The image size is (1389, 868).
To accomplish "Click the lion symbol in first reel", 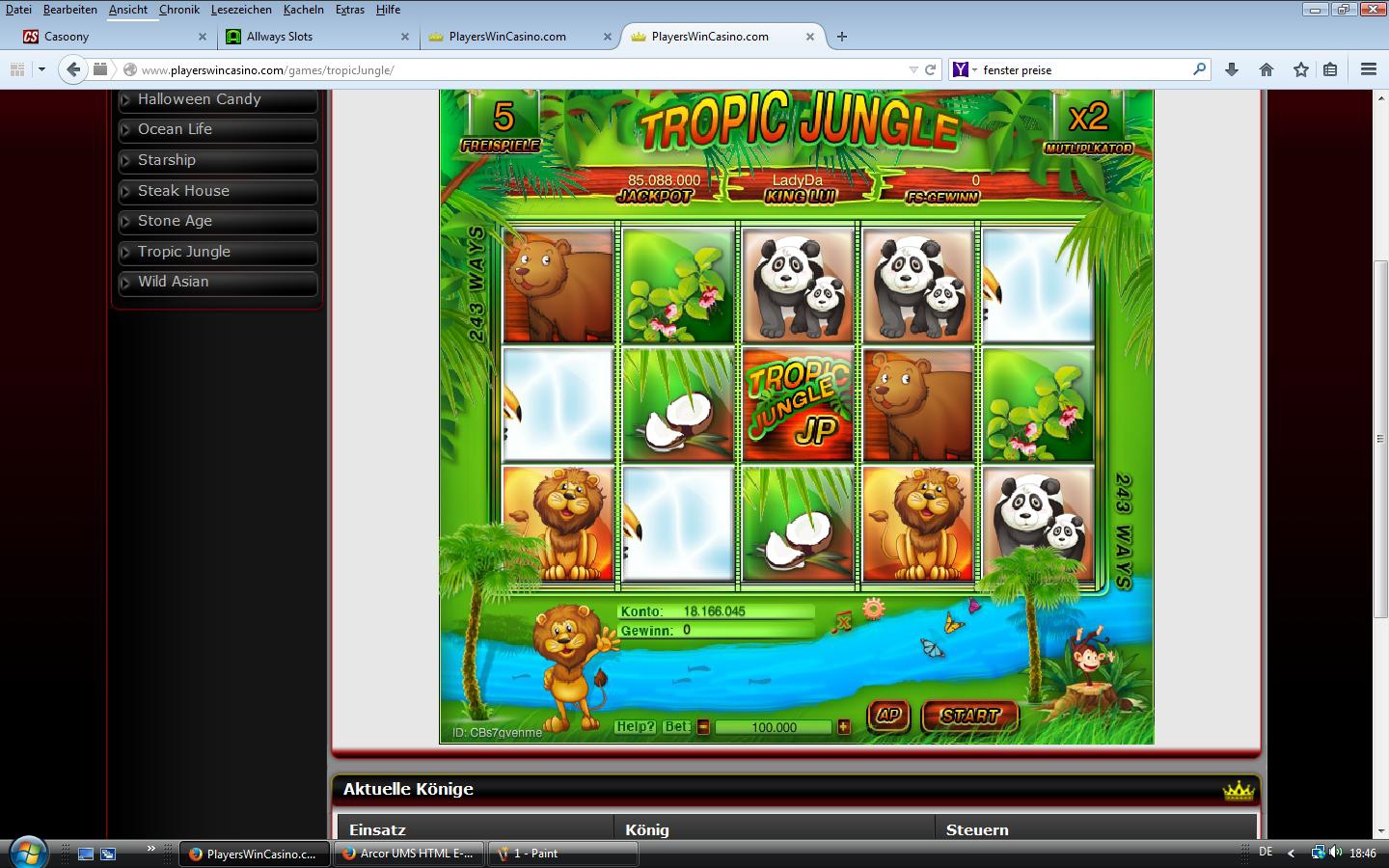I will (558, 524).
